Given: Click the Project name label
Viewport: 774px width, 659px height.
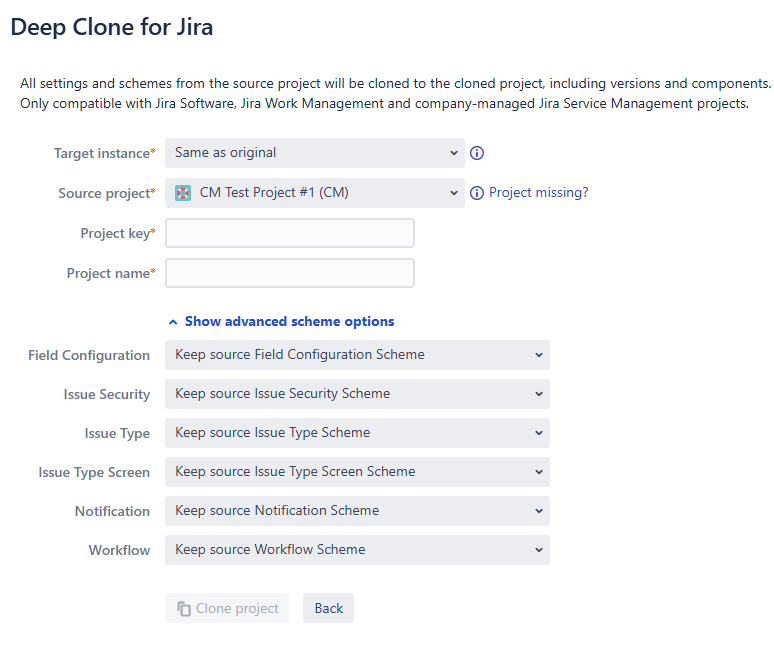Looking at the screenshot, I should point(111,273).
